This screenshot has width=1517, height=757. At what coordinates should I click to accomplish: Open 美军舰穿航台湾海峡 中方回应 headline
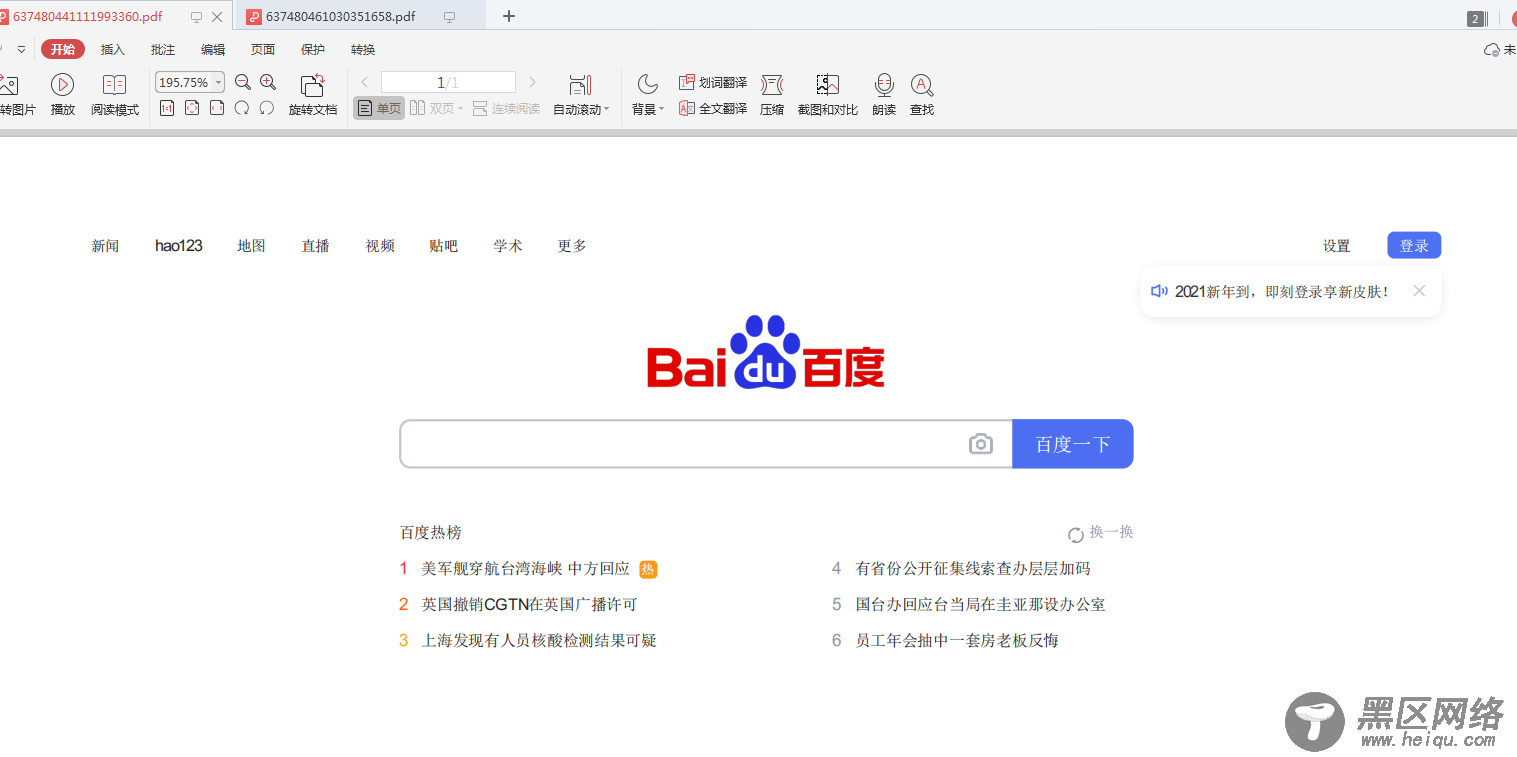[526, 569]
